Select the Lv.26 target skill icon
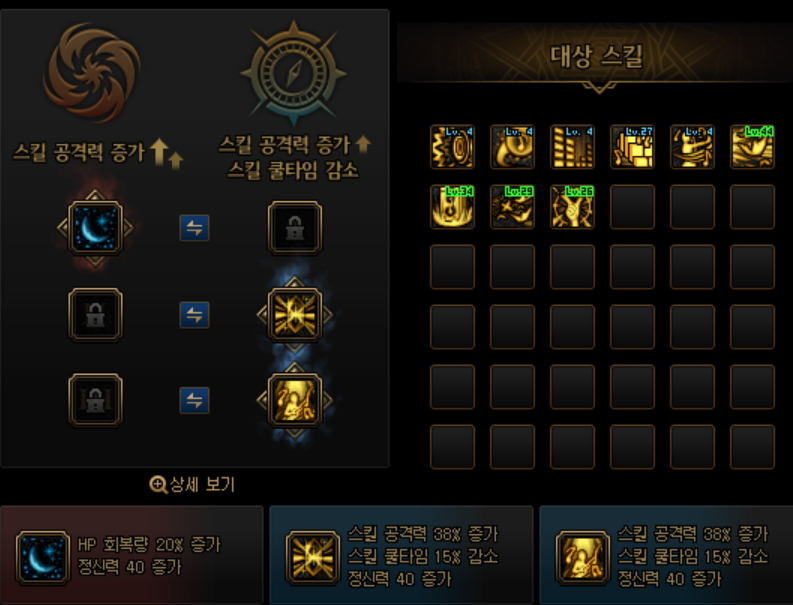The width and height of the screenshot is (793, 605). click(572, 207)
